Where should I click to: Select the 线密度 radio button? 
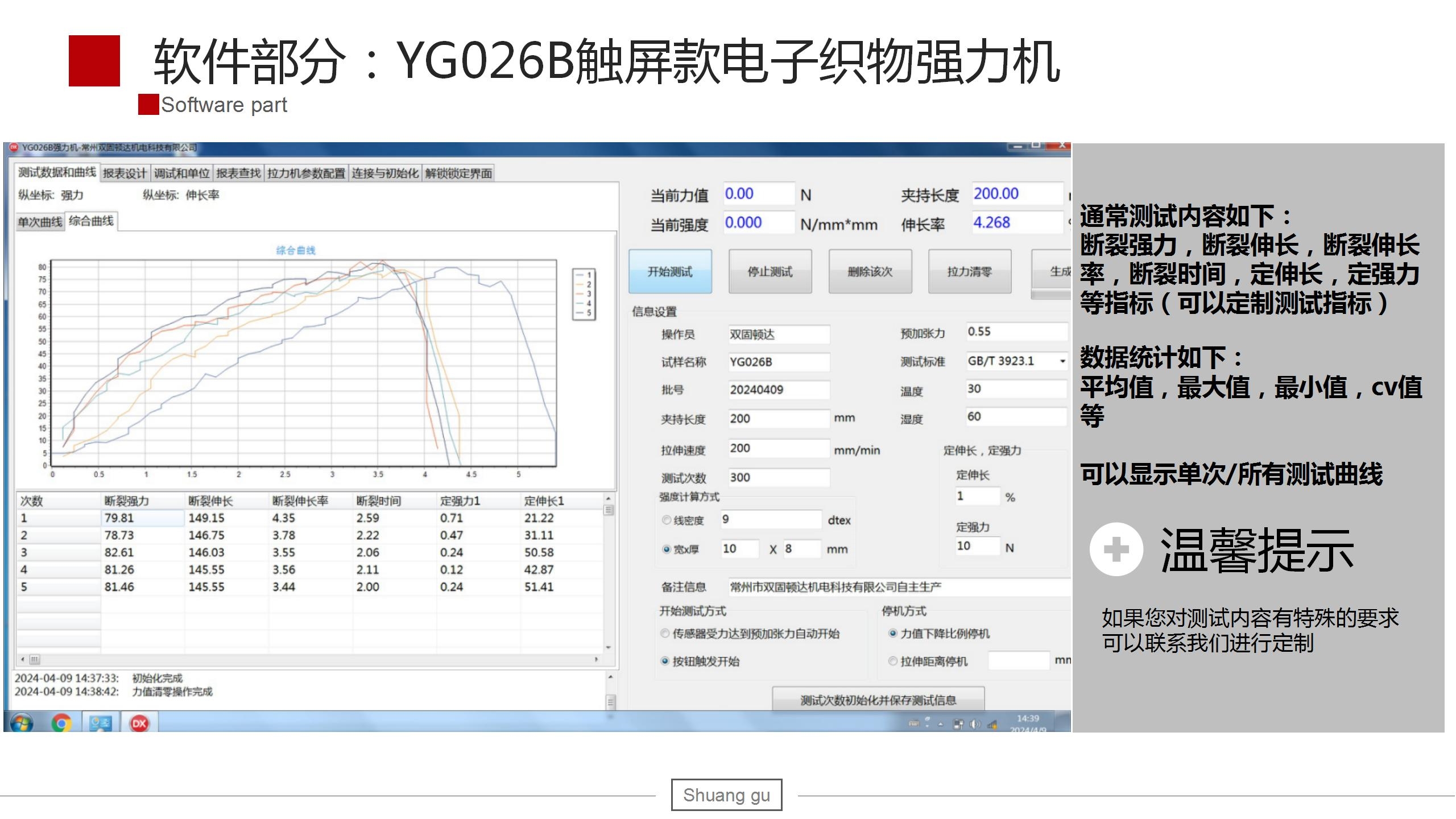tap(667, 520)
